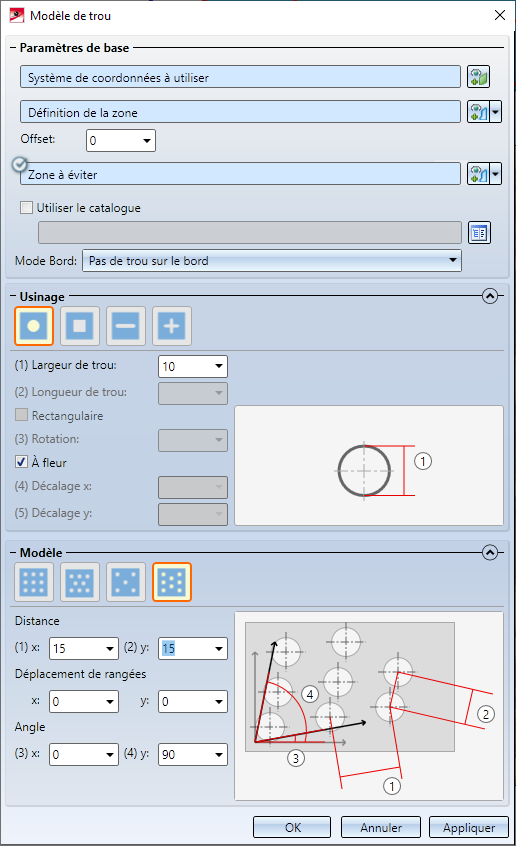
Task: Select the circular hole machining shape
Action: point(34,326)
